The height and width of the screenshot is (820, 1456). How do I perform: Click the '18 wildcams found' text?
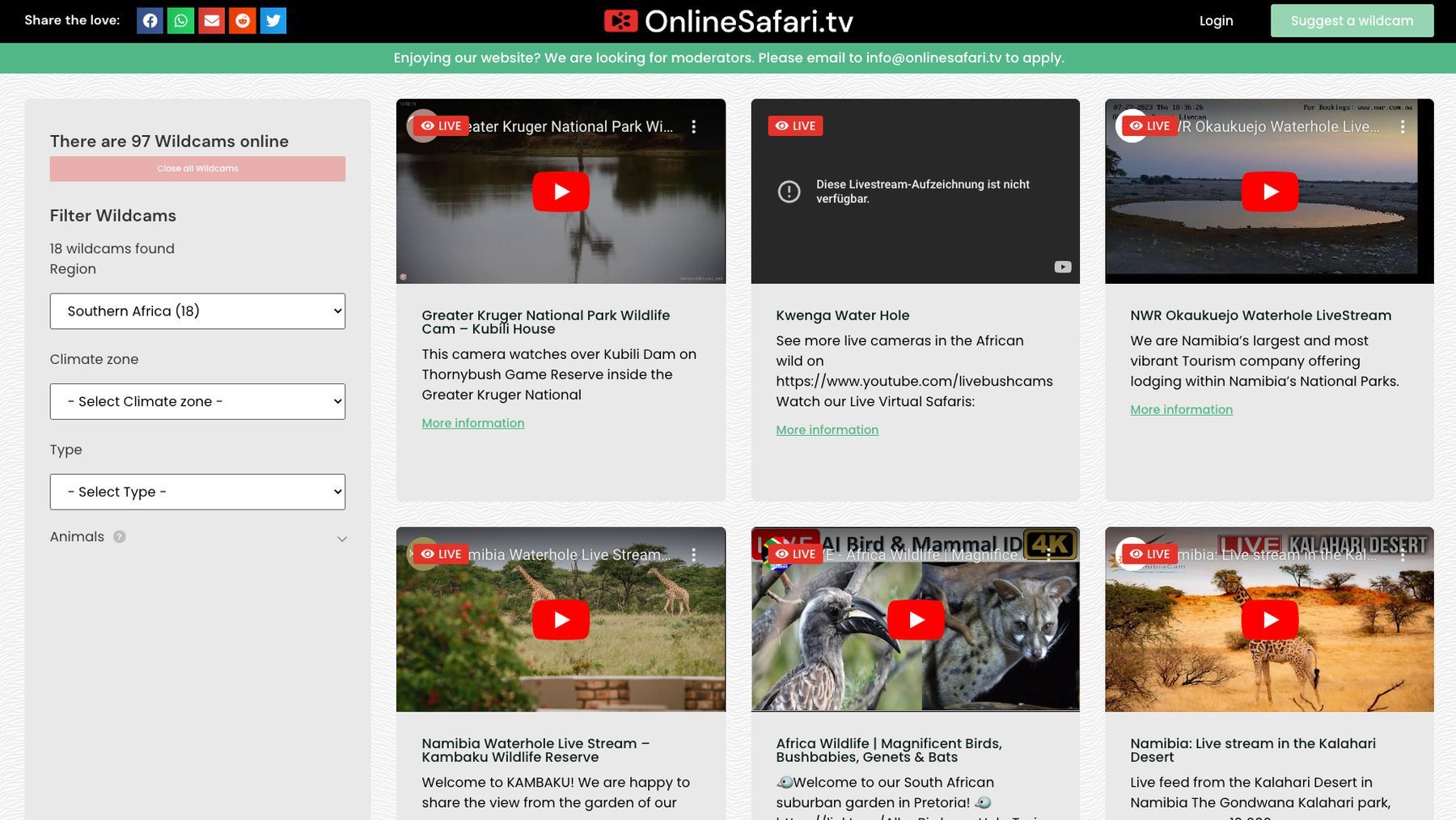[x=112, y=249]
